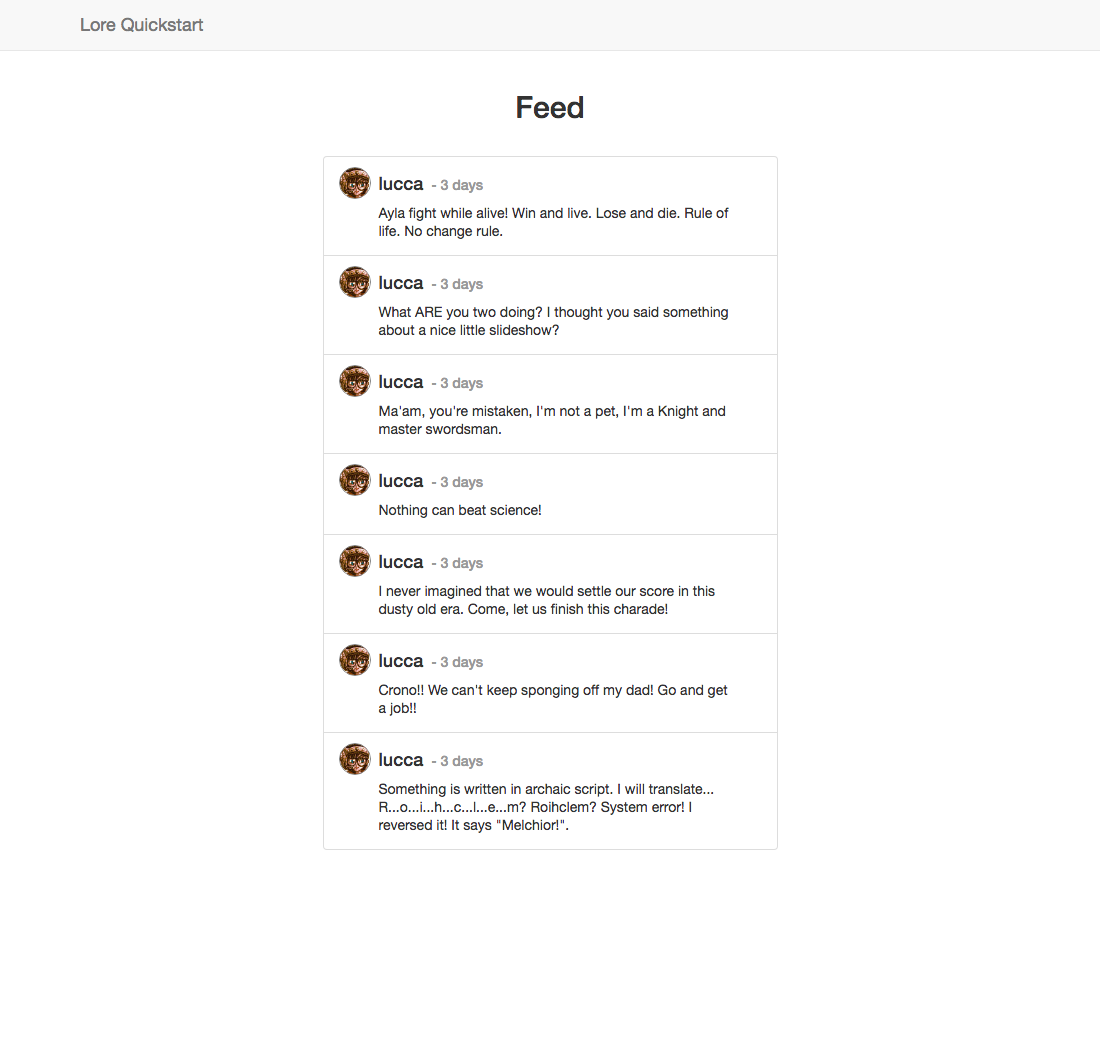Open lucca's username on the science post
The height and width of the screenshot is (1057, 1100).
401,480
